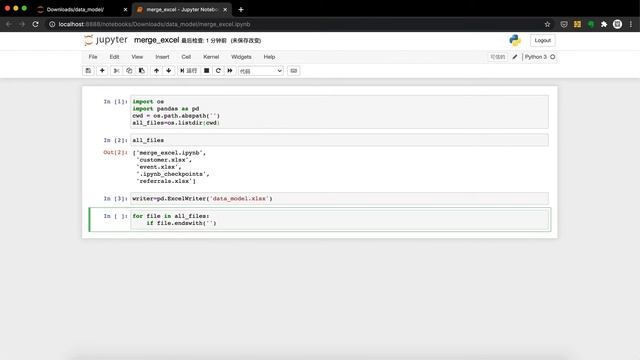The height and width of the screenshot is (360, 640).
Task: Click the trusted notebook indicator
Action: click(x=498, y=57)
